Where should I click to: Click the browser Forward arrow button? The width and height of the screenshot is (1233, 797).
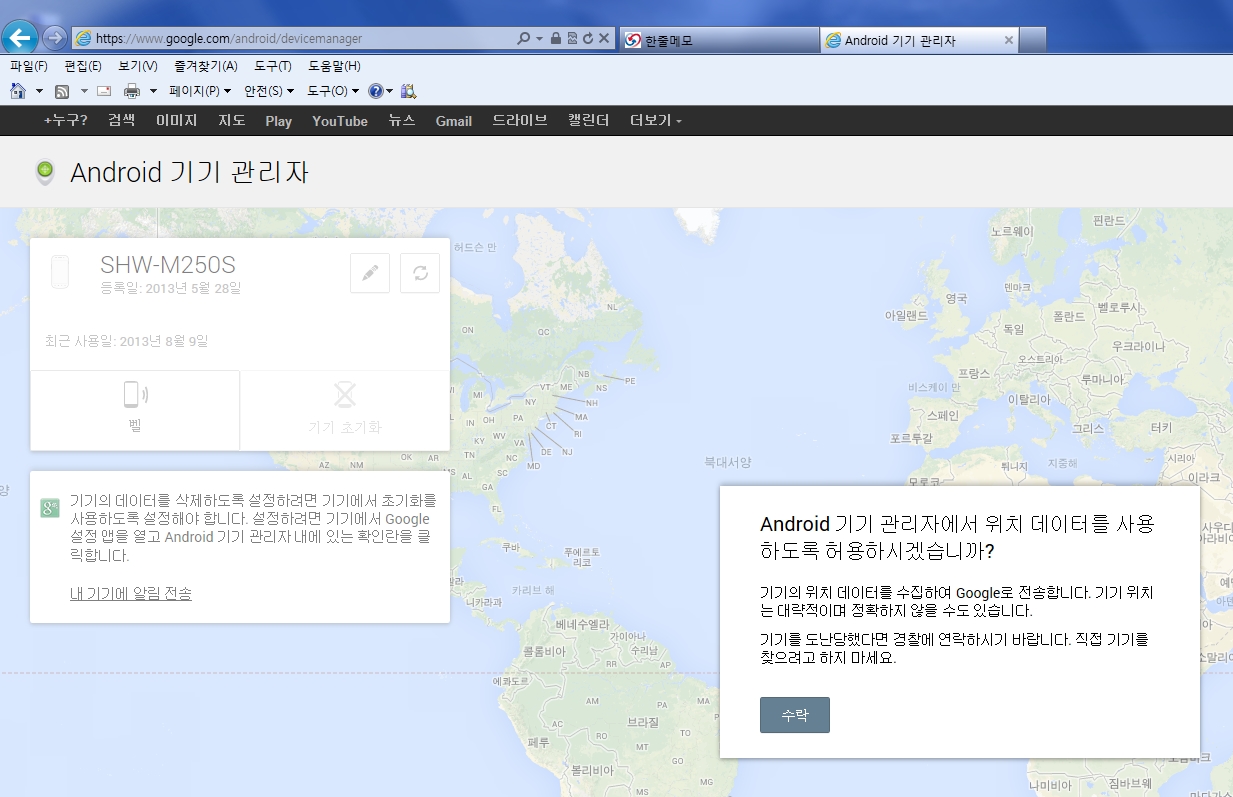coord(54,38)
